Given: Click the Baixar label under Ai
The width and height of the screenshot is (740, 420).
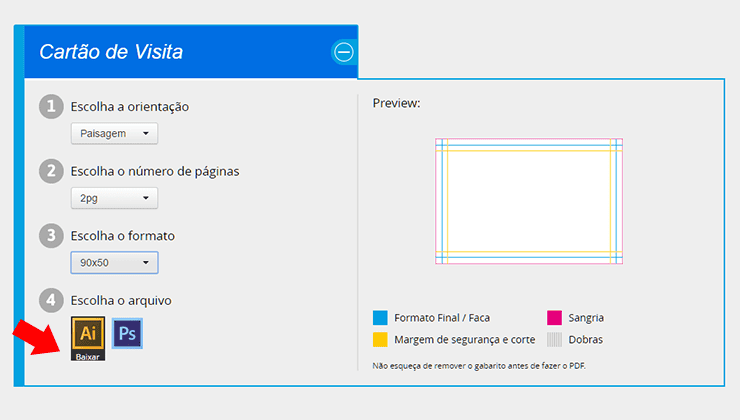Looking at the screenshot, I should 88,357.
